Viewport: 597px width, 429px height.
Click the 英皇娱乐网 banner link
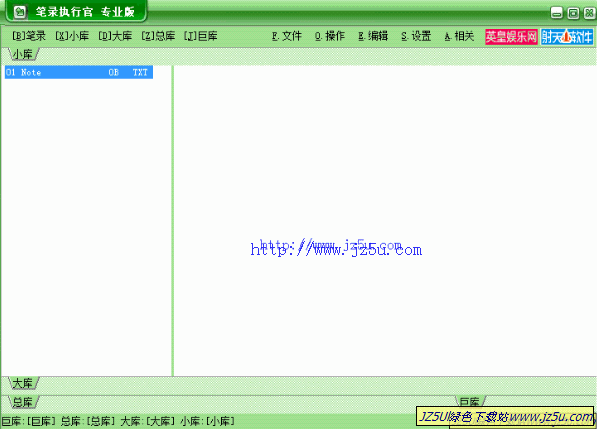(x=511, y=37)
